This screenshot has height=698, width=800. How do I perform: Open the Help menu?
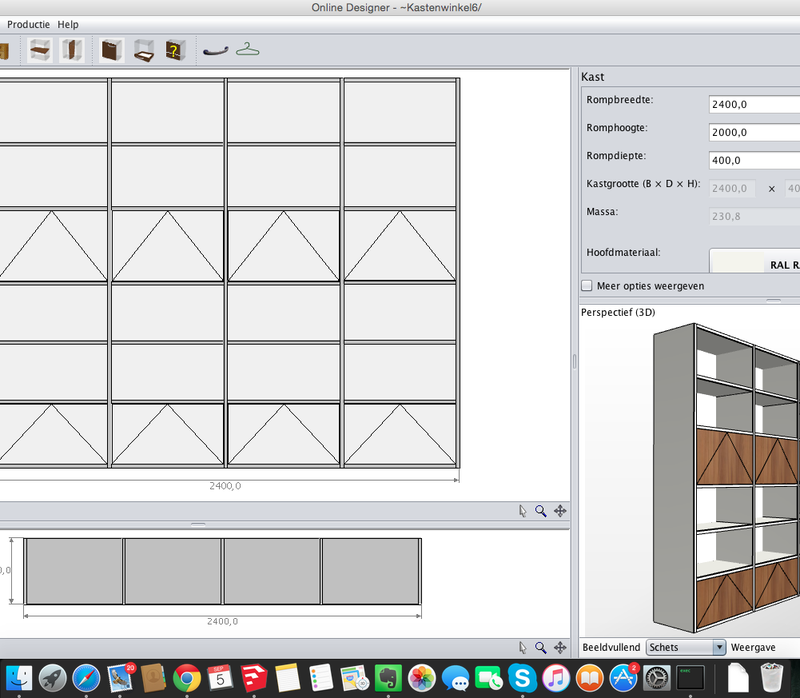point(68,24)
